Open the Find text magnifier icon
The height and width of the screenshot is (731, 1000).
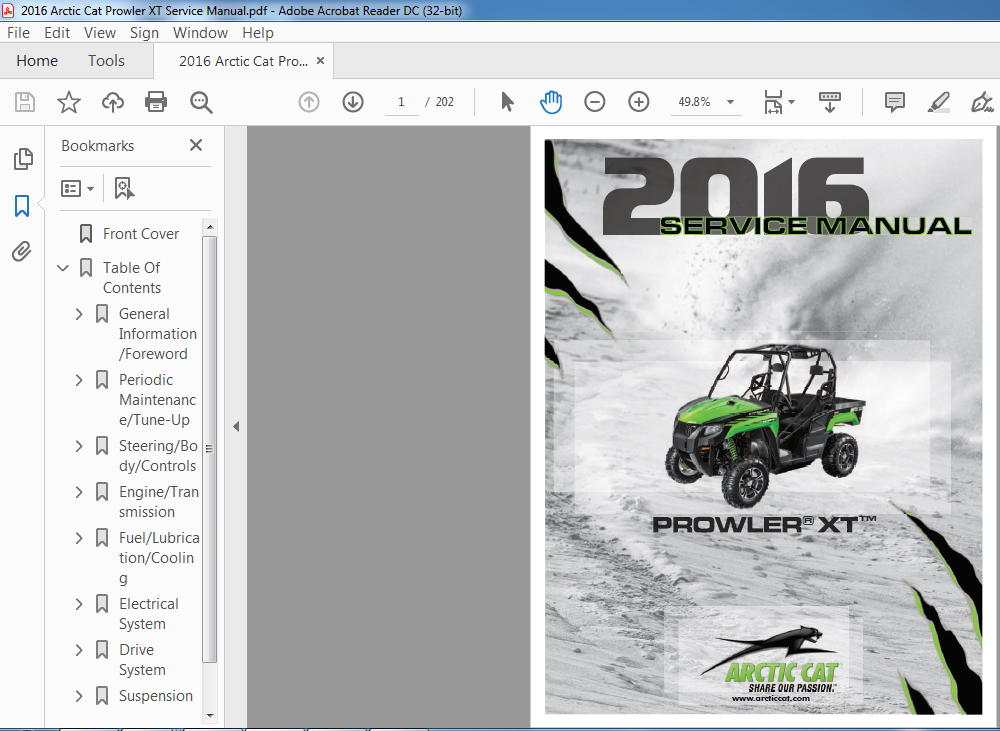[201, 102]
